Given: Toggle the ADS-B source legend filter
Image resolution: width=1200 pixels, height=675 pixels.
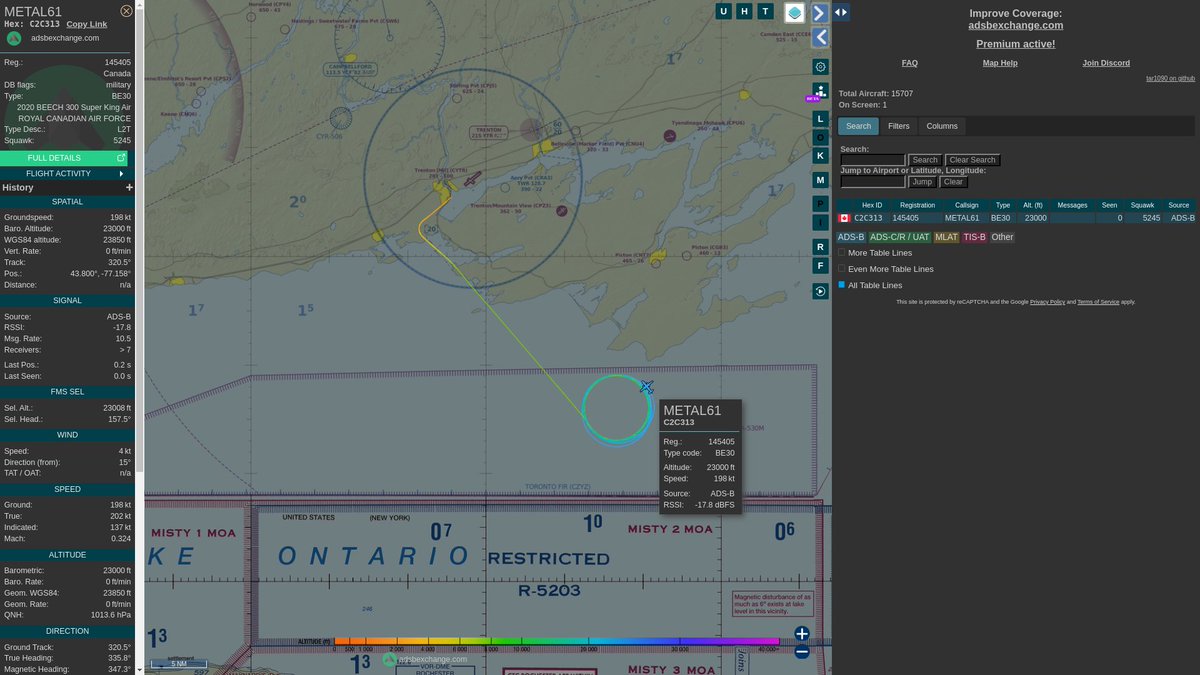Looking at the screenshot, I should pos(851,237).
